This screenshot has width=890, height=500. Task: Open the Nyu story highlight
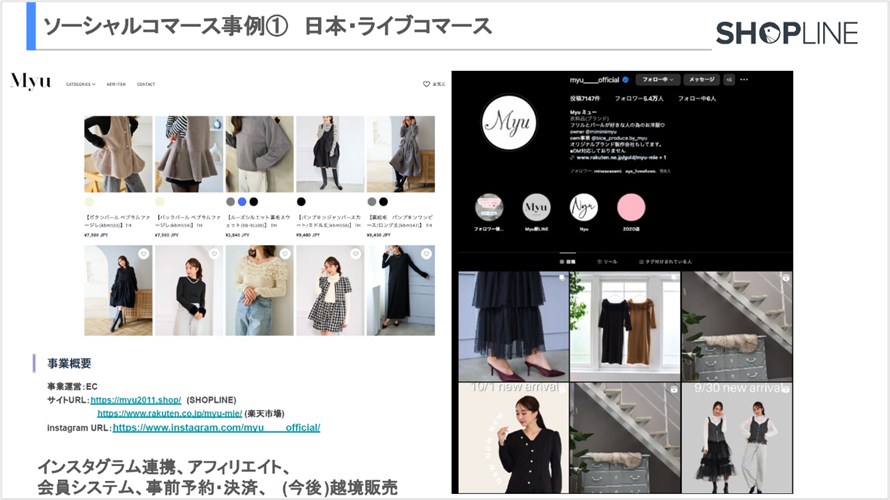coord(584,207)
